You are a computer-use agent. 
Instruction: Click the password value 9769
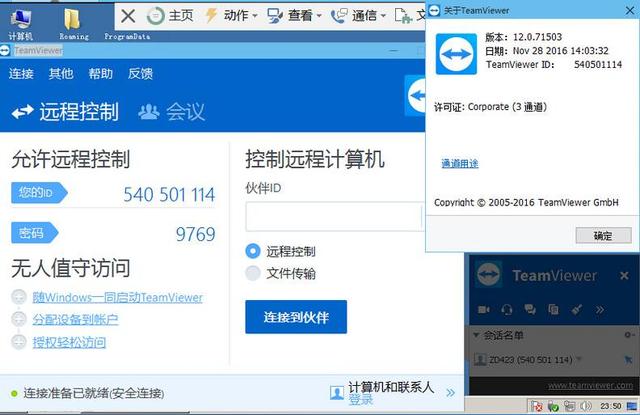pos(195,234)
